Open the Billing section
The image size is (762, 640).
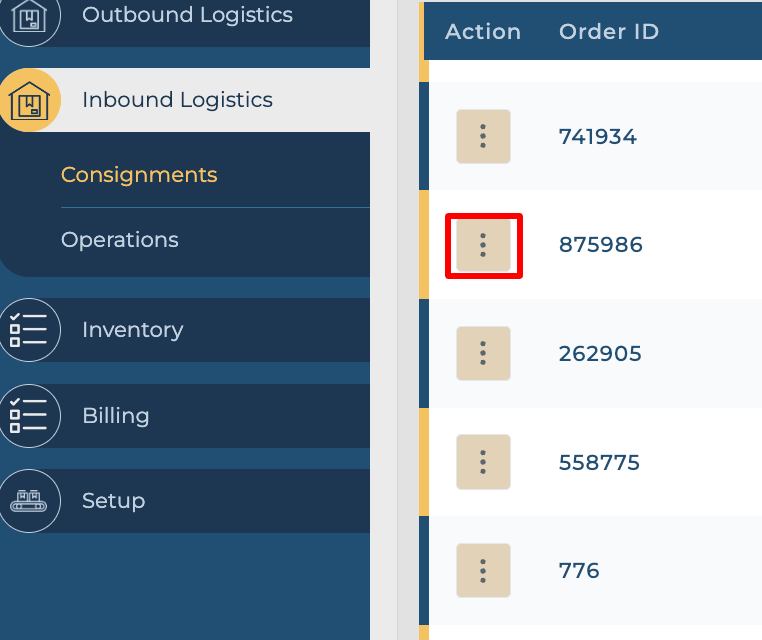(x=116, y=416)
